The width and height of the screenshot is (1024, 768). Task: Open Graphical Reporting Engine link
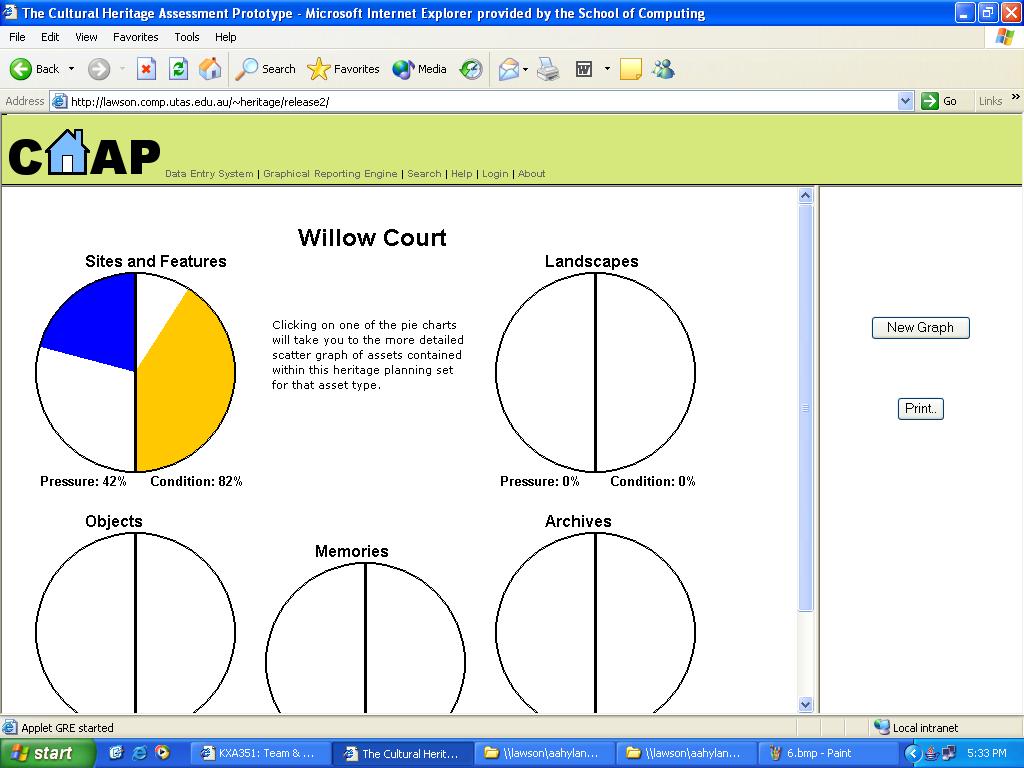[x=330, y=174]
